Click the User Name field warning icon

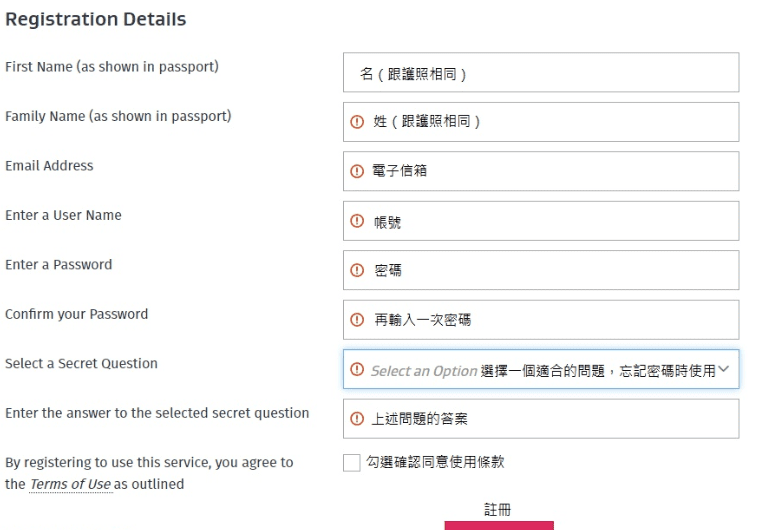(x=357, y=220)
